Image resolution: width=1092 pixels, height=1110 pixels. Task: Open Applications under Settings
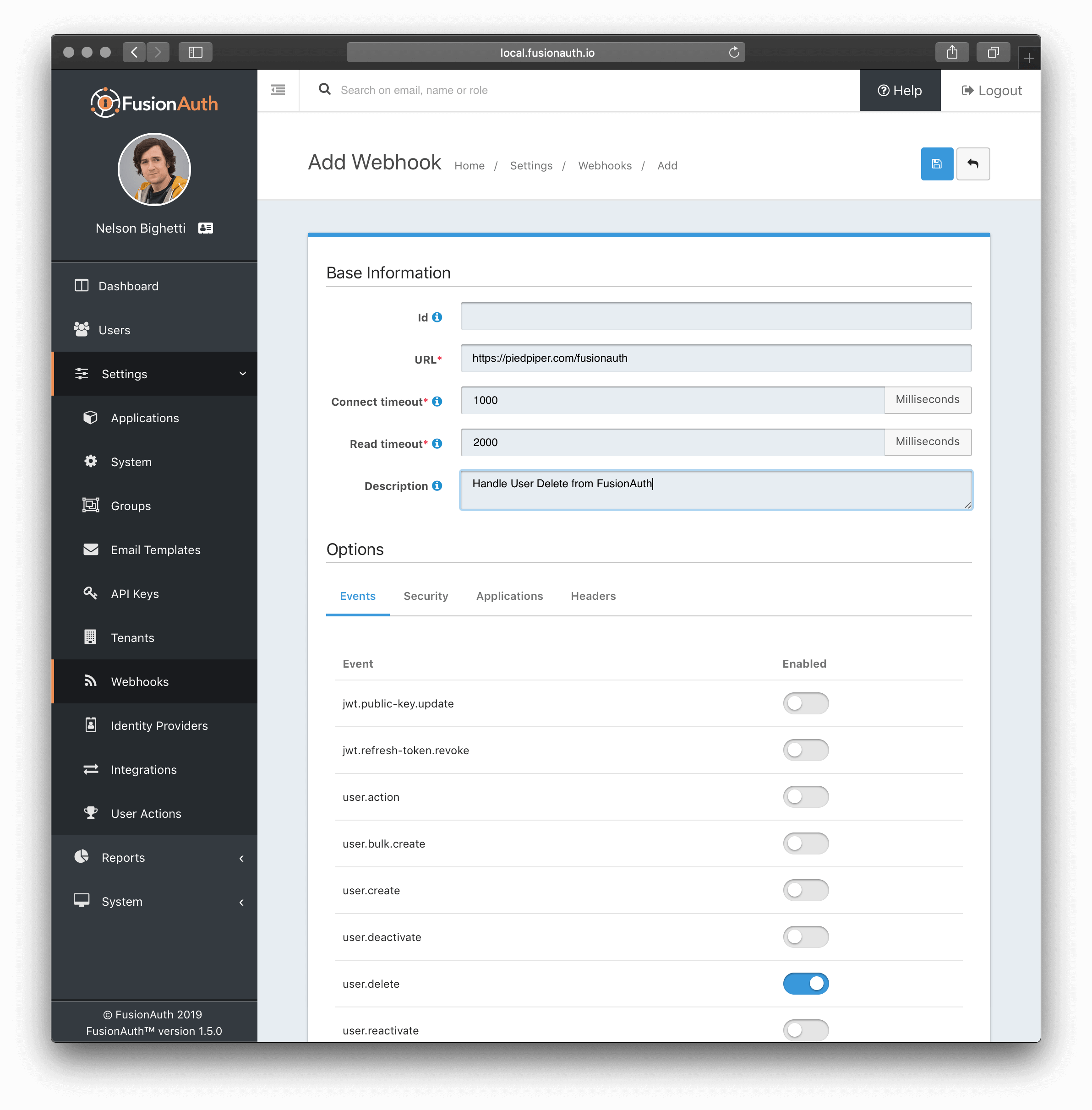154,418
